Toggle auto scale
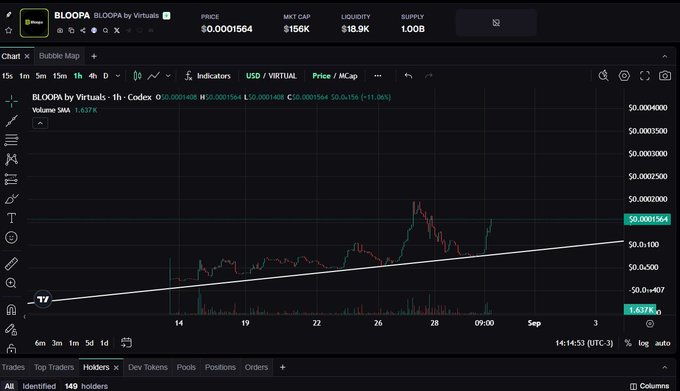 tap(662, 343)
